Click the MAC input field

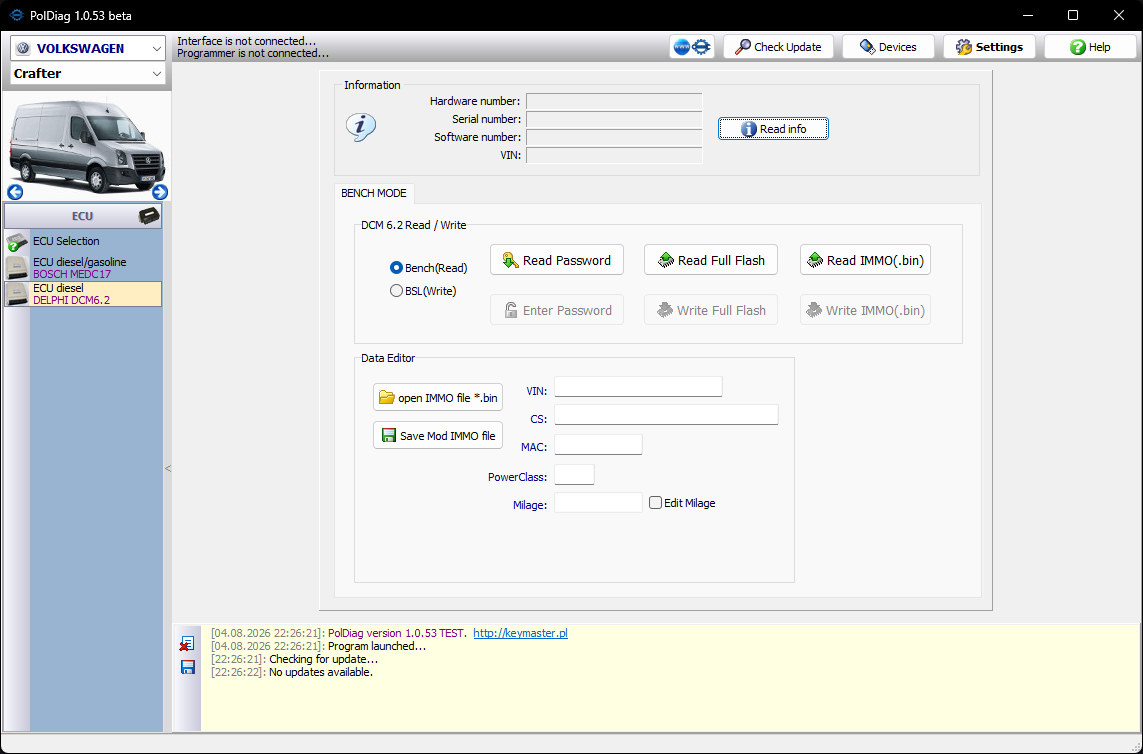pyautogui.click(x=598, y=444)
